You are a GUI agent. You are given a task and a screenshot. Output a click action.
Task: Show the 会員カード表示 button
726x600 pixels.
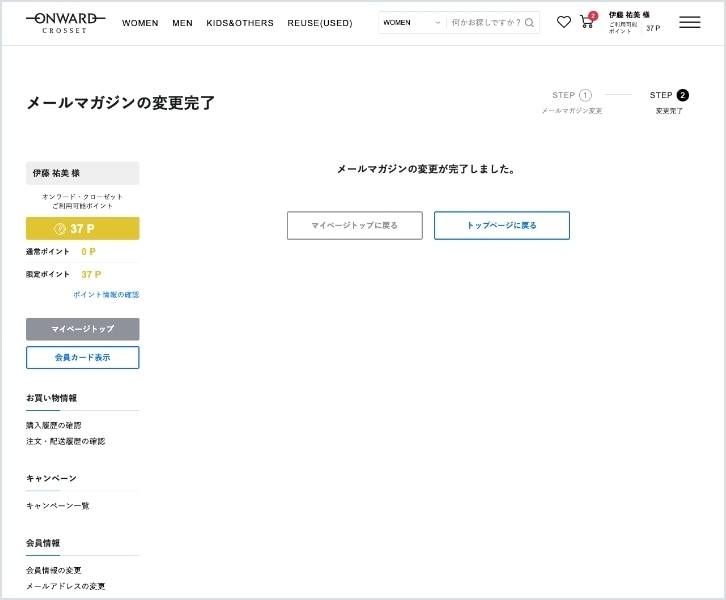[83, 357]
